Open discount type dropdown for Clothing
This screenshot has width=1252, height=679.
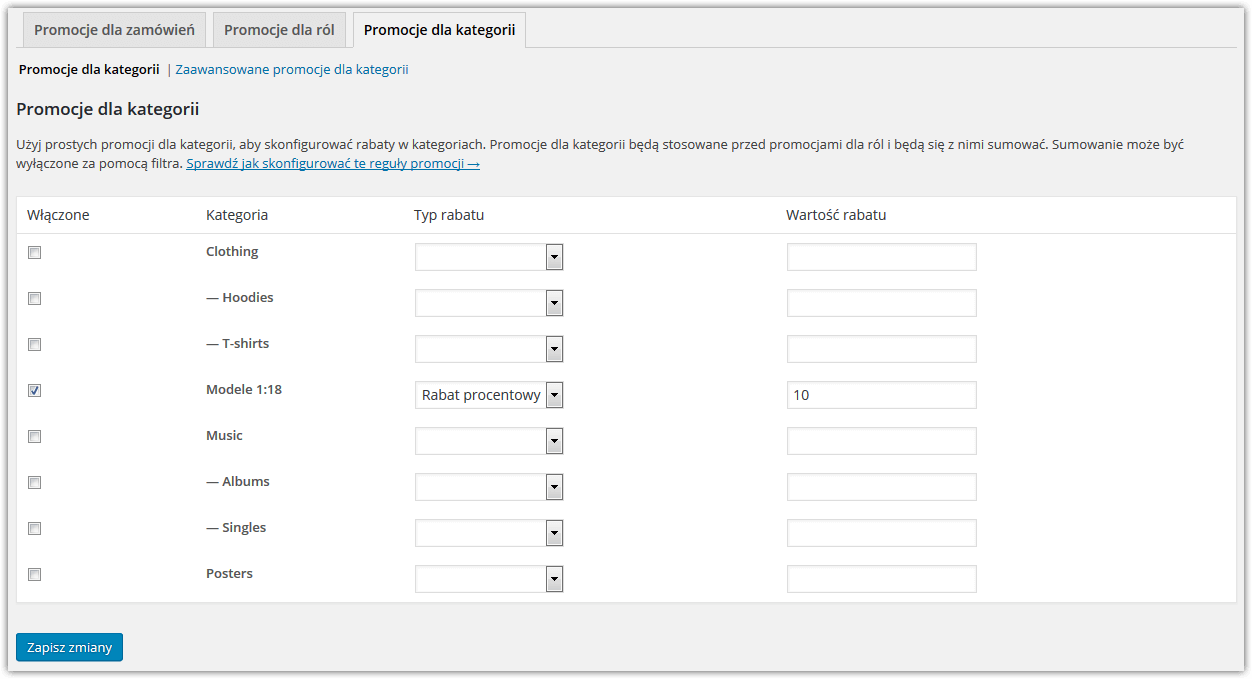click(489, 257)
